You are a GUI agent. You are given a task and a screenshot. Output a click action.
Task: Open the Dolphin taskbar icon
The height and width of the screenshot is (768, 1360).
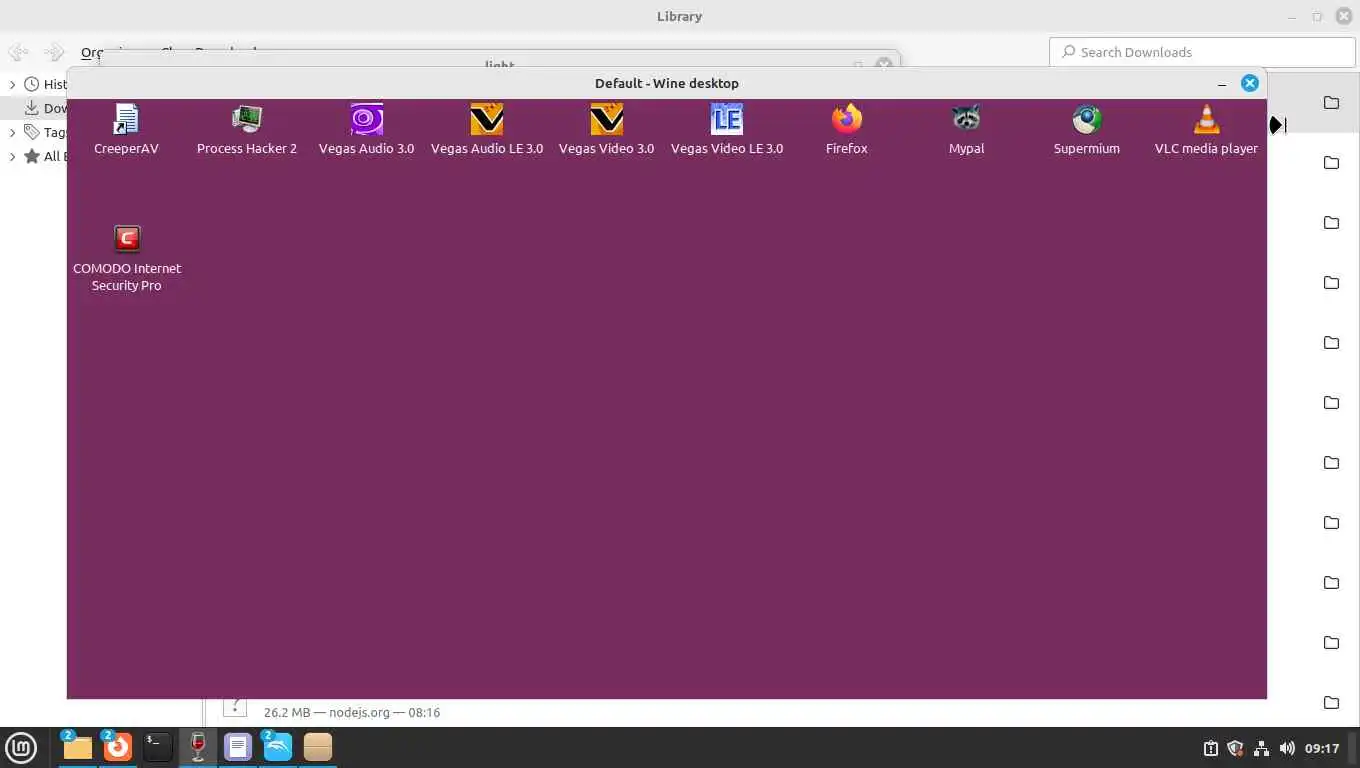[x=278, y=747]
